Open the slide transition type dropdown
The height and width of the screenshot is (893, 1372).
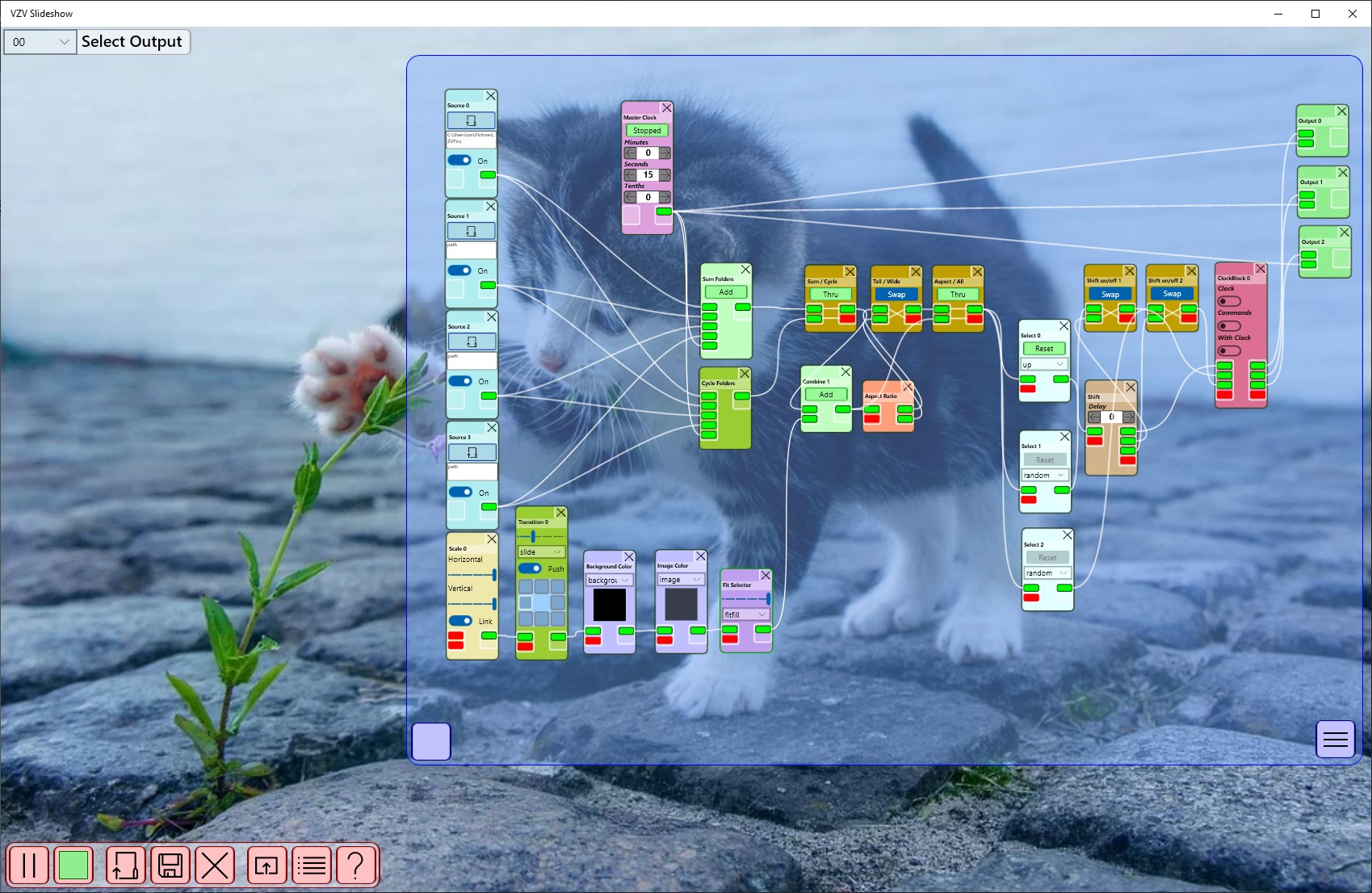point(541,552)
